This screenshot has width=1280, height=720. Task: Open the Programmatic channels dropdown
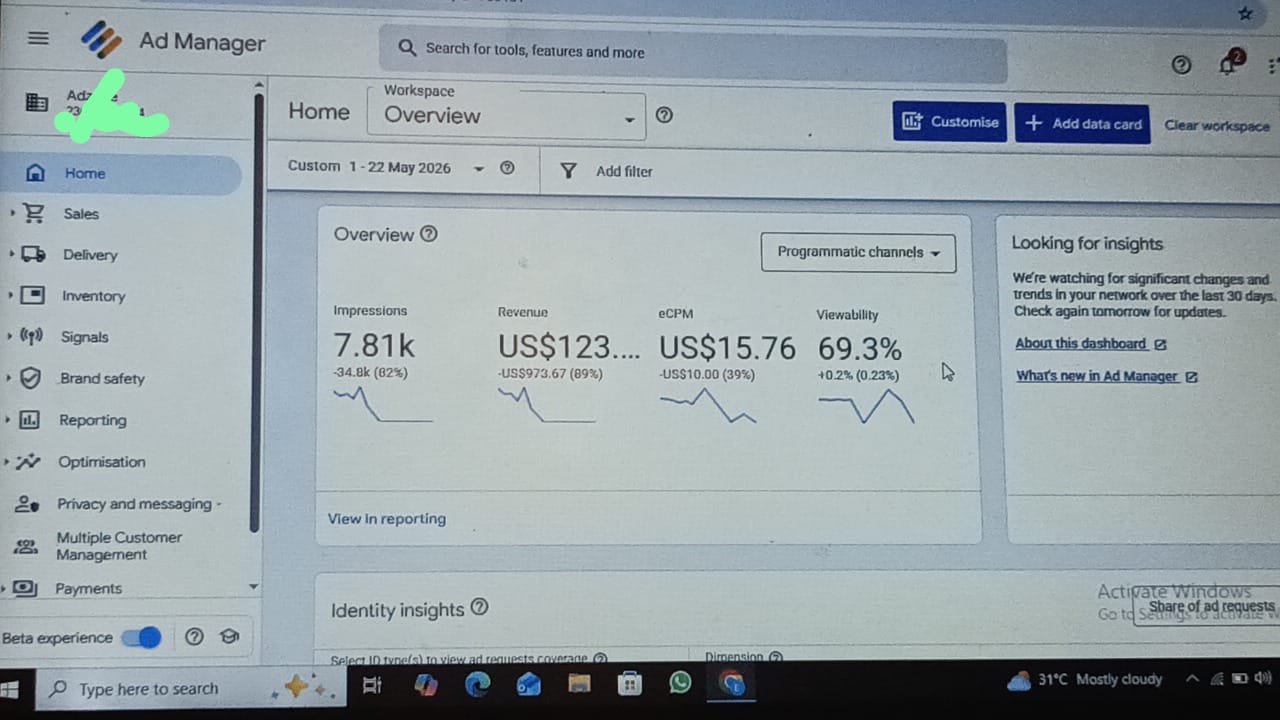pyautogui.click(x=858, y=252)
